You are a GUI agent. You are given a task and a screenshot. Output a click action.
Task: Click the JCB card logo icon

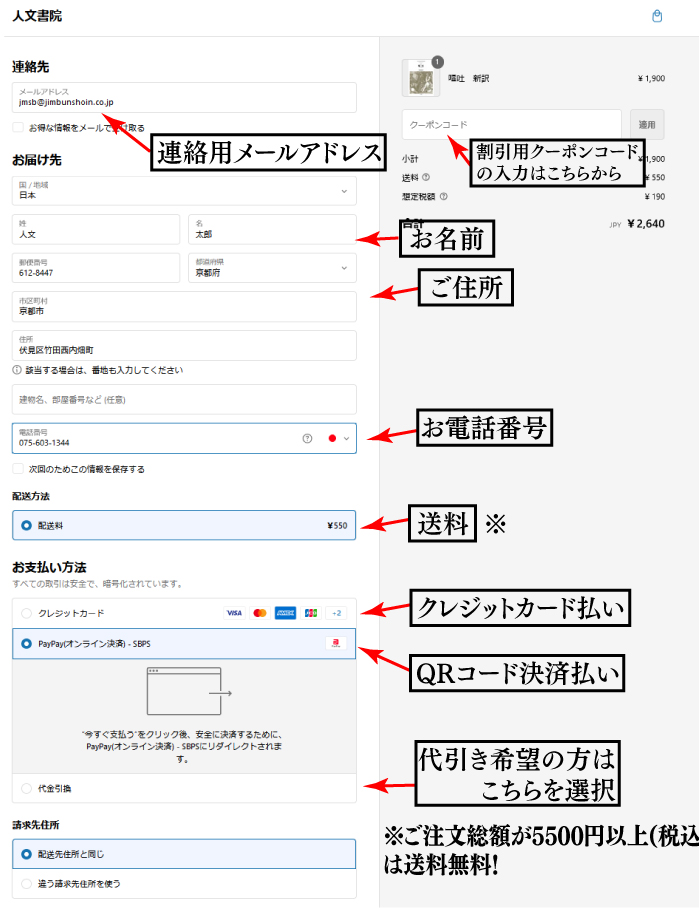tap(311, 613)
